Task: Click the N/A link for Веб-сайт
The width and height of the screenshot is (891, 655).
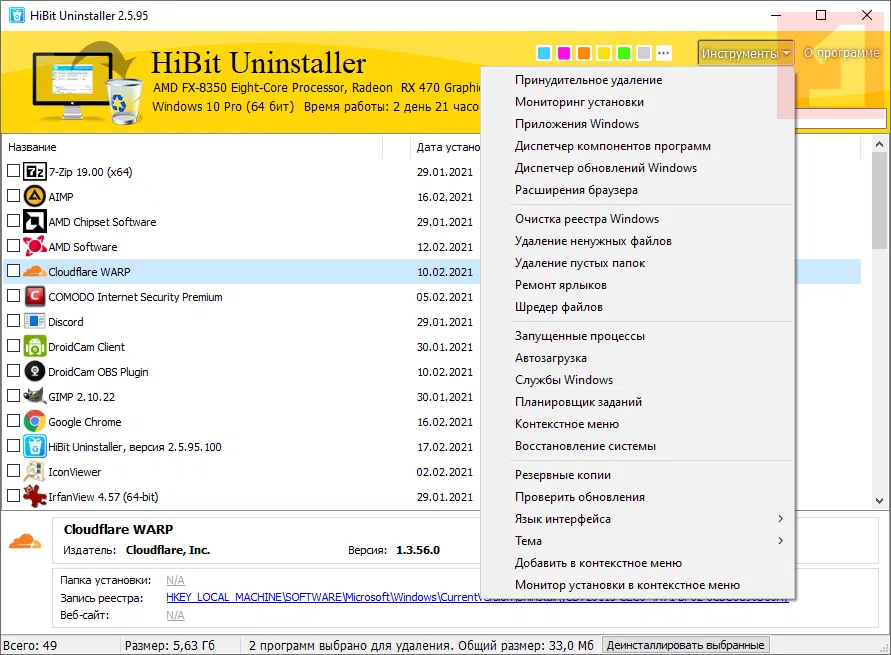Action: (x=175, y=615)
